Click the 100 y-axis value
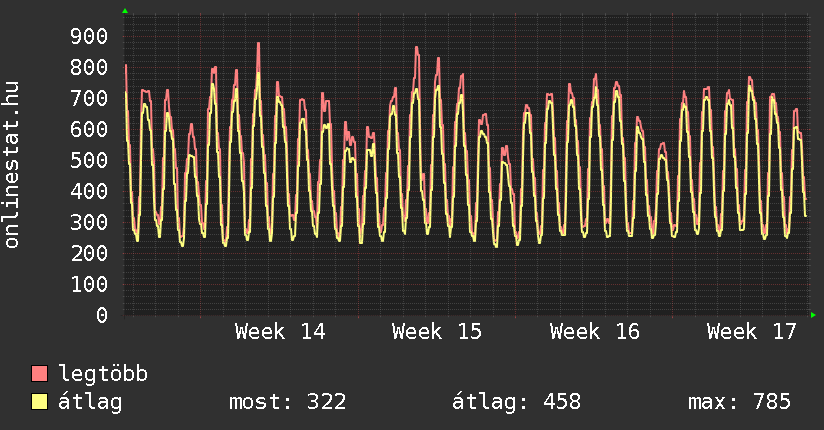The image size is (824, 430). [88, 285]
